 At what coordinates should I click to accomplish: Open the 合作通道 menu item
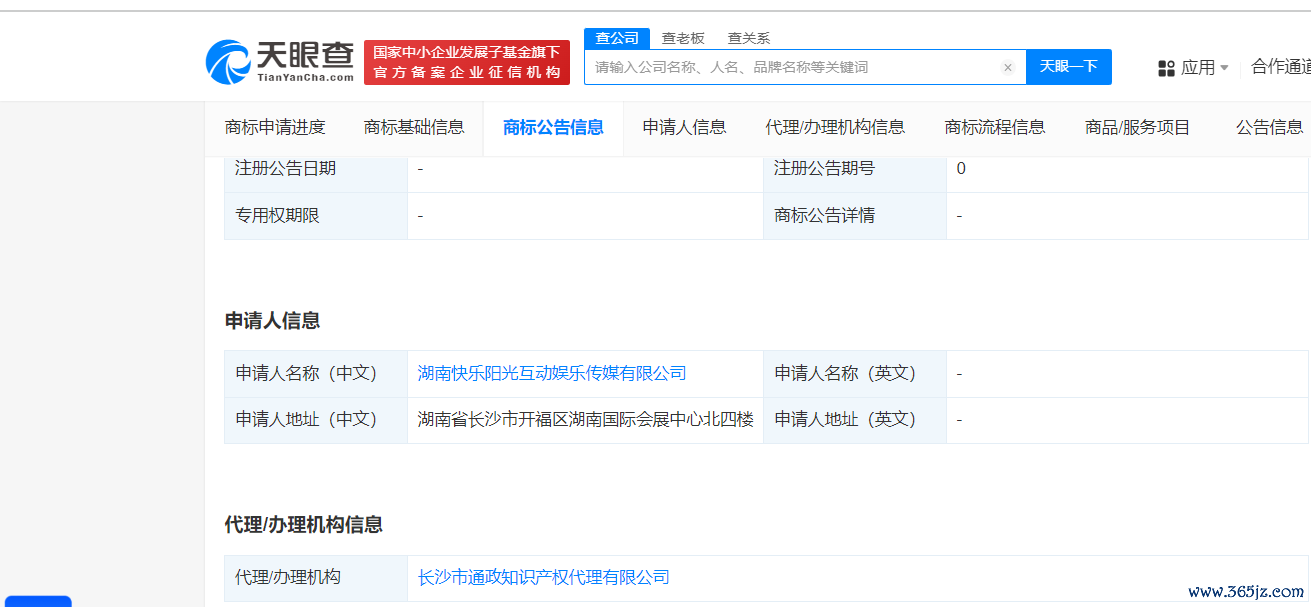pyautogui.click(x=1280, y=67)
